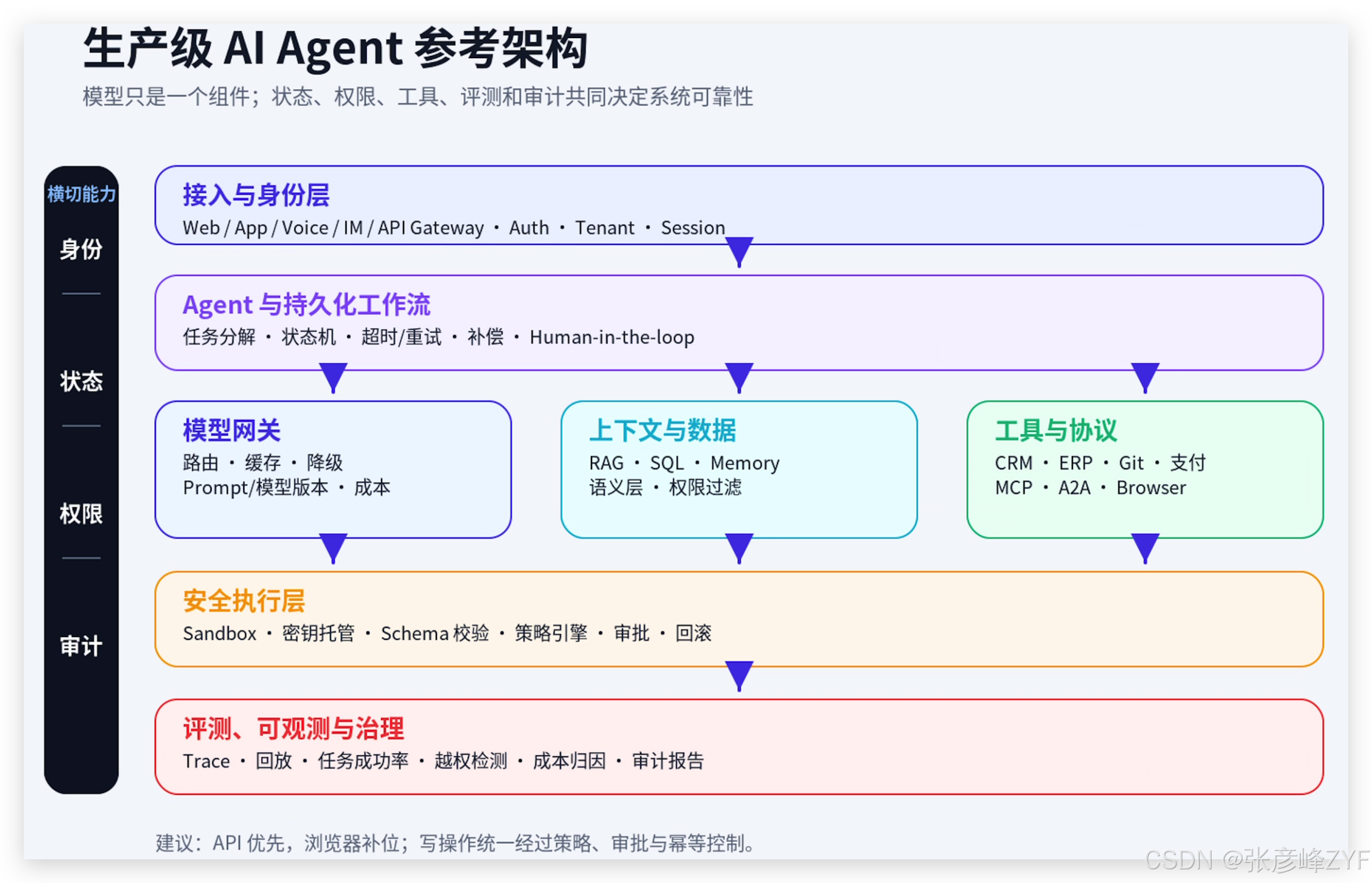
Task: Click the arrow pointing into 上下文与数据
Action: (x=739, y=378)
